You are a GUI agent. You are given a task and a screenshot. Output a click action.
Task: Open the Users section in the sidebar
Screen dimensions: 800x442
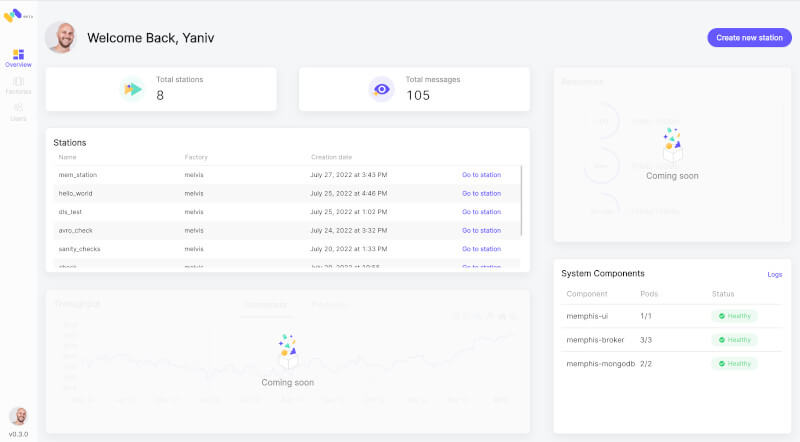tap(18, 111)
